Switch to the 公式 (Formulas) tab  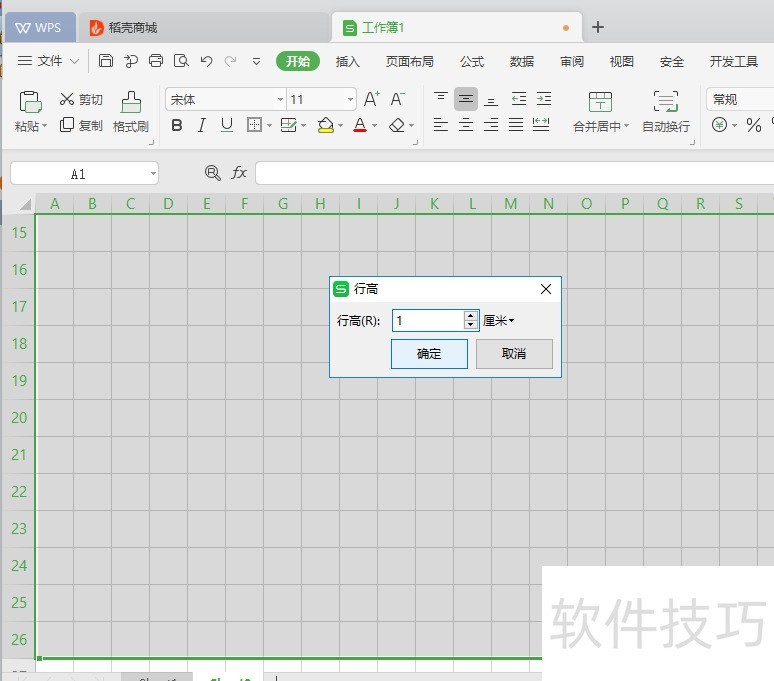tap(472, 61)
